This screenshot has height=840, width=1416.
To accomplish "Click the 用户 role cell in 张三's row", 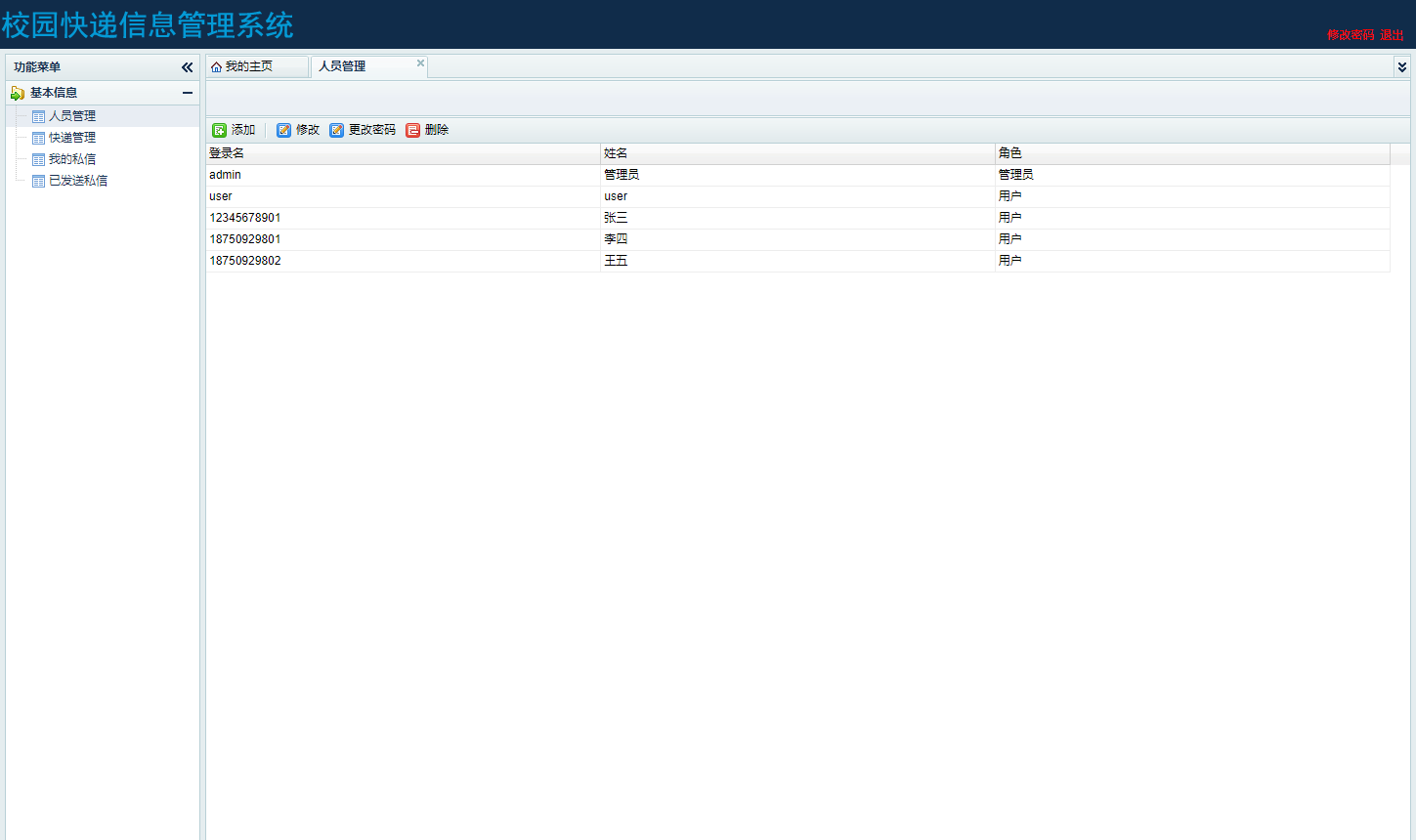I will [1192, 218].
